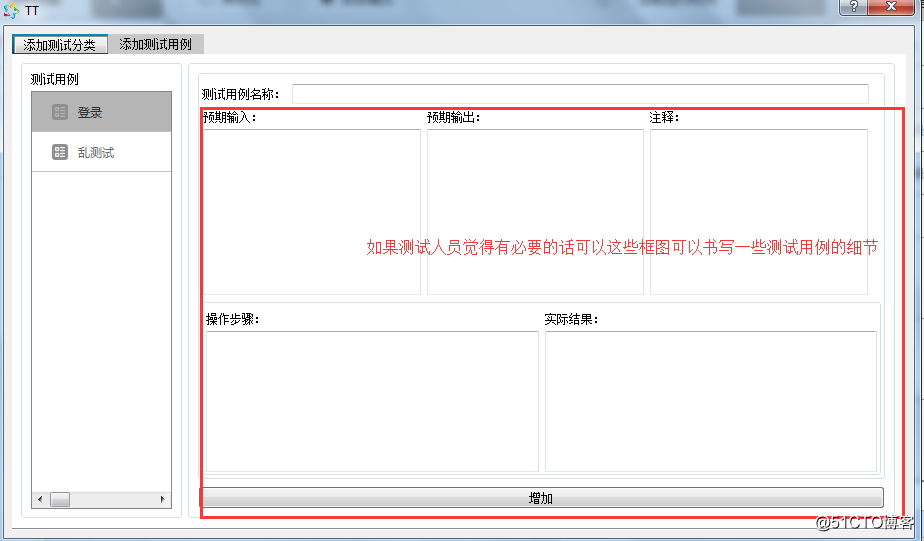Screen dimensions: 924x541
Task: Close the TT window
Action: [891, 6]
